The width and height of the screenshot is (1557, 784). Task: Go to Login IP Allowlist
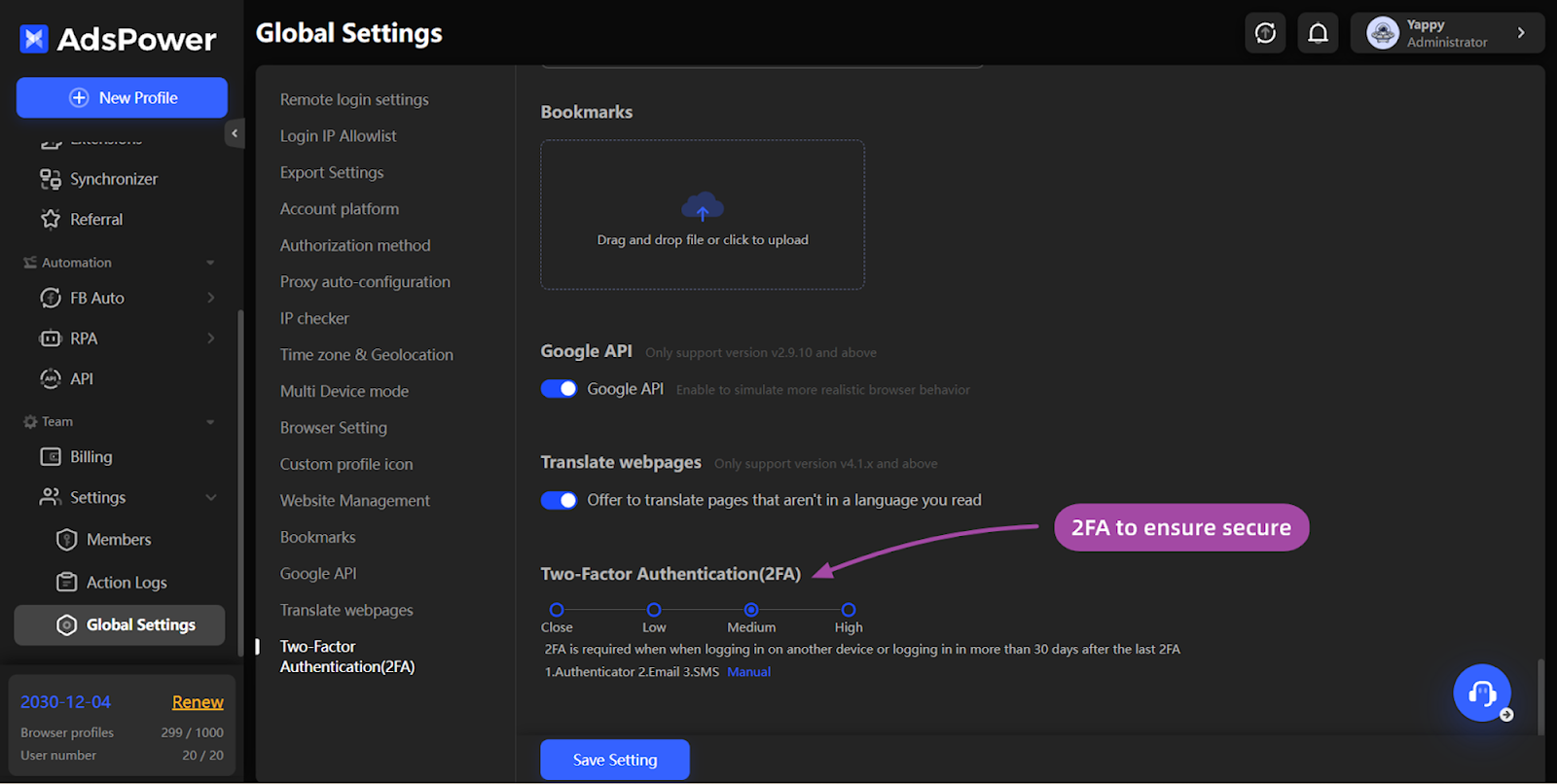(338, 136)
